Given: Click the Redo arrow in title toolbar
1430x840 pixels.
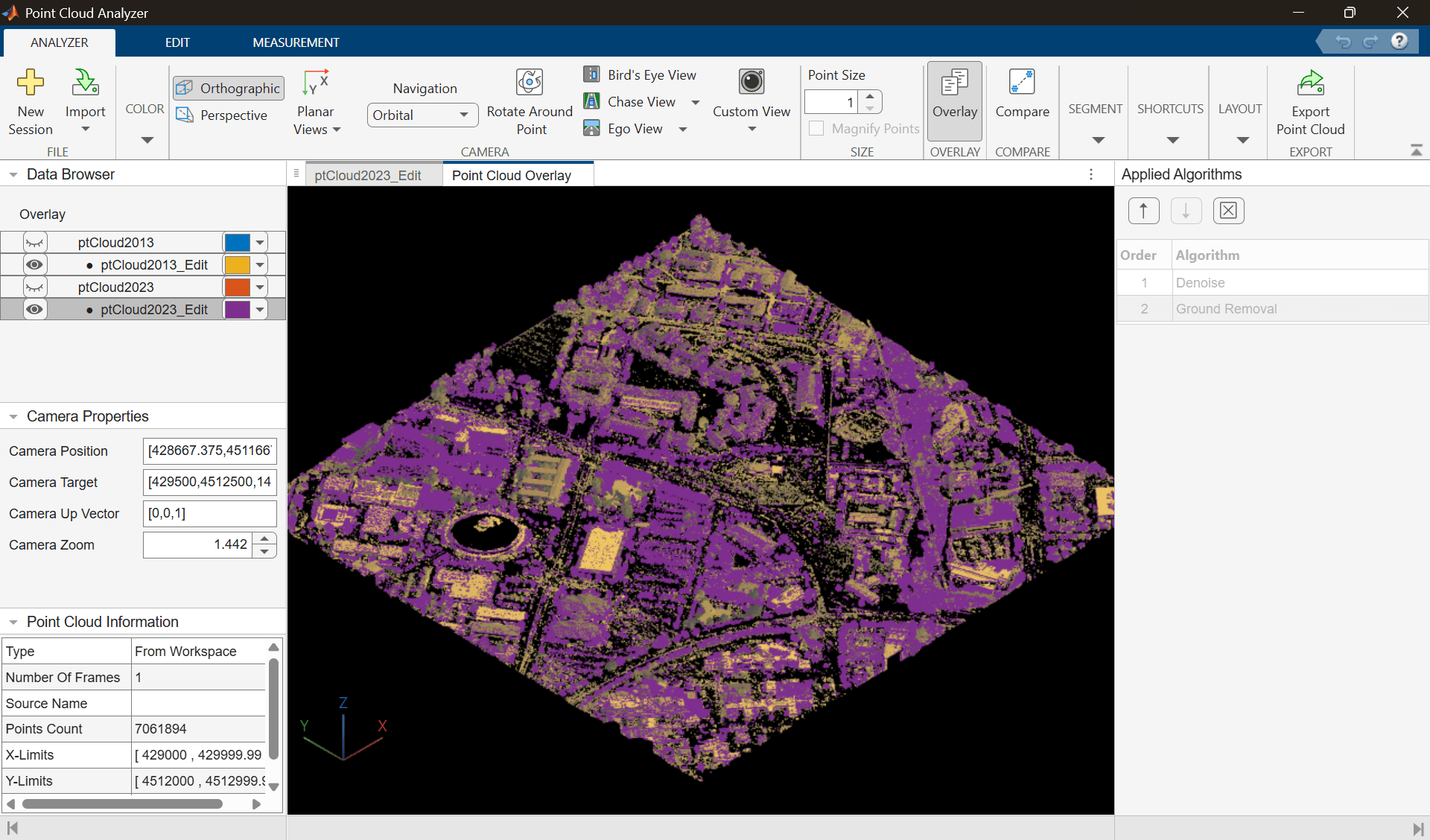Looking at the screenshot, I should click(x=1370, y=42).
